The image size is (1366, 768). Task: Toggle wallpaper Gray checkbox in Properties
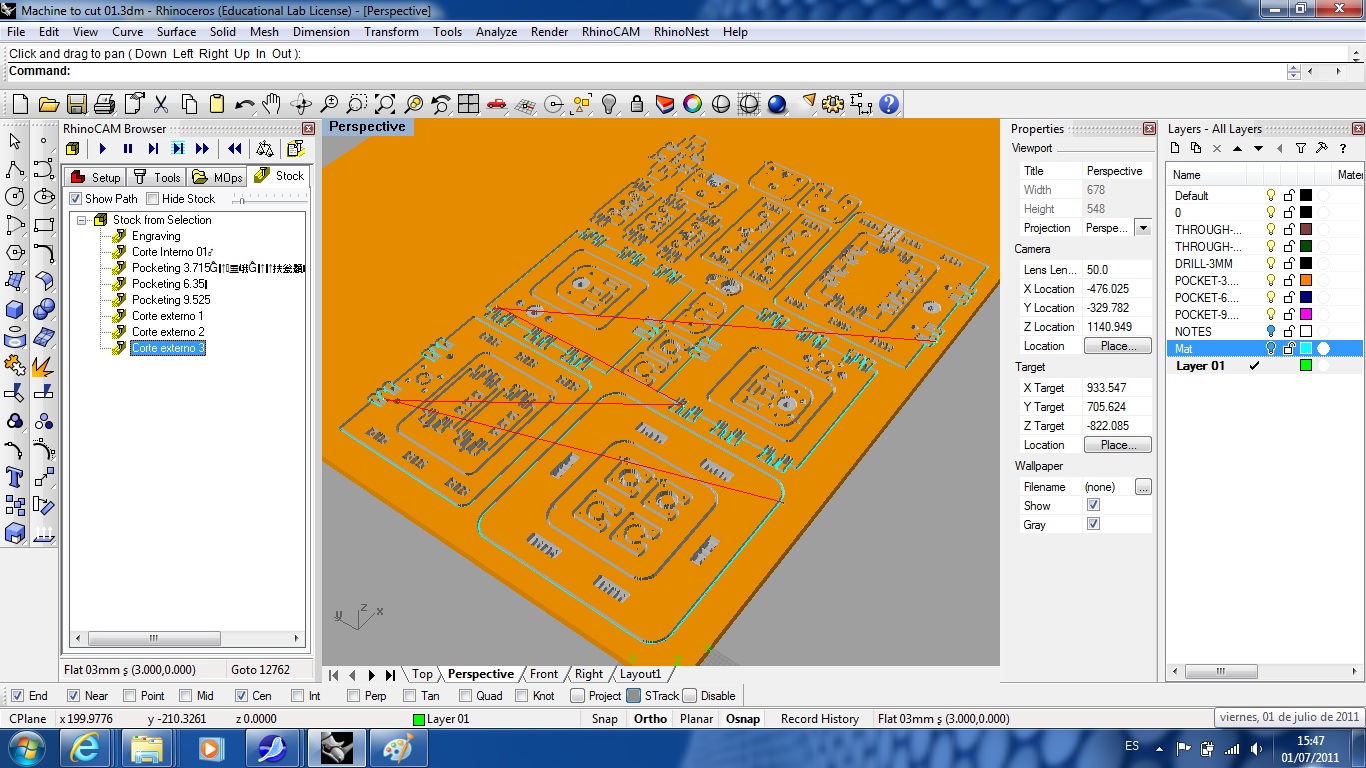click(x=1093, y=525)
